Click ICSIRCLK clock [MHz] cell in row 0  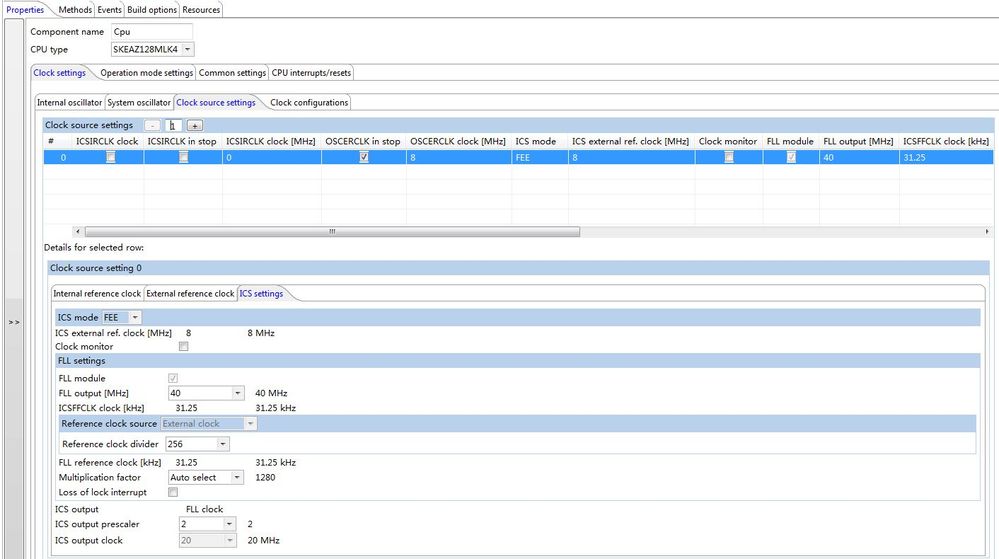coord(271,157)
